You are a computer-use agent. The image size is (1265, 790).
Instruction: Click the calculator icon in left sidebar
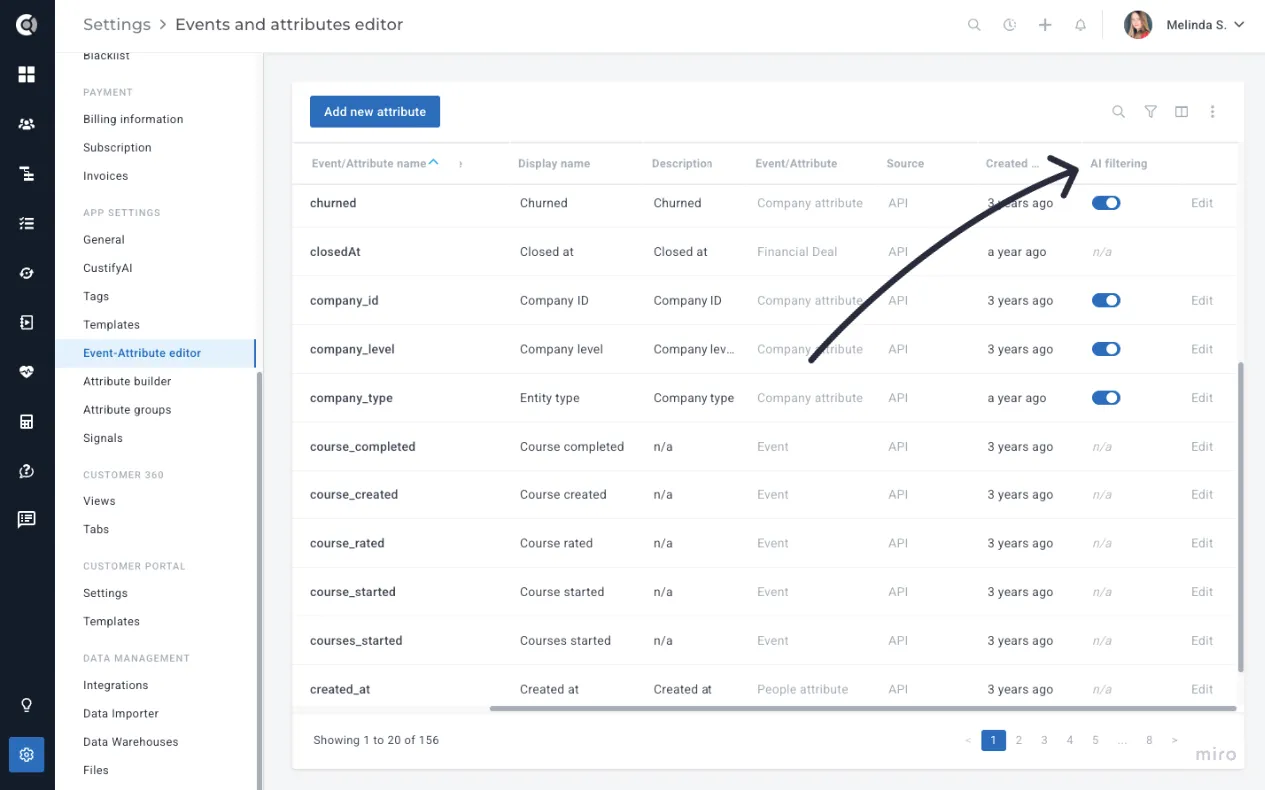tap(27, 421)
